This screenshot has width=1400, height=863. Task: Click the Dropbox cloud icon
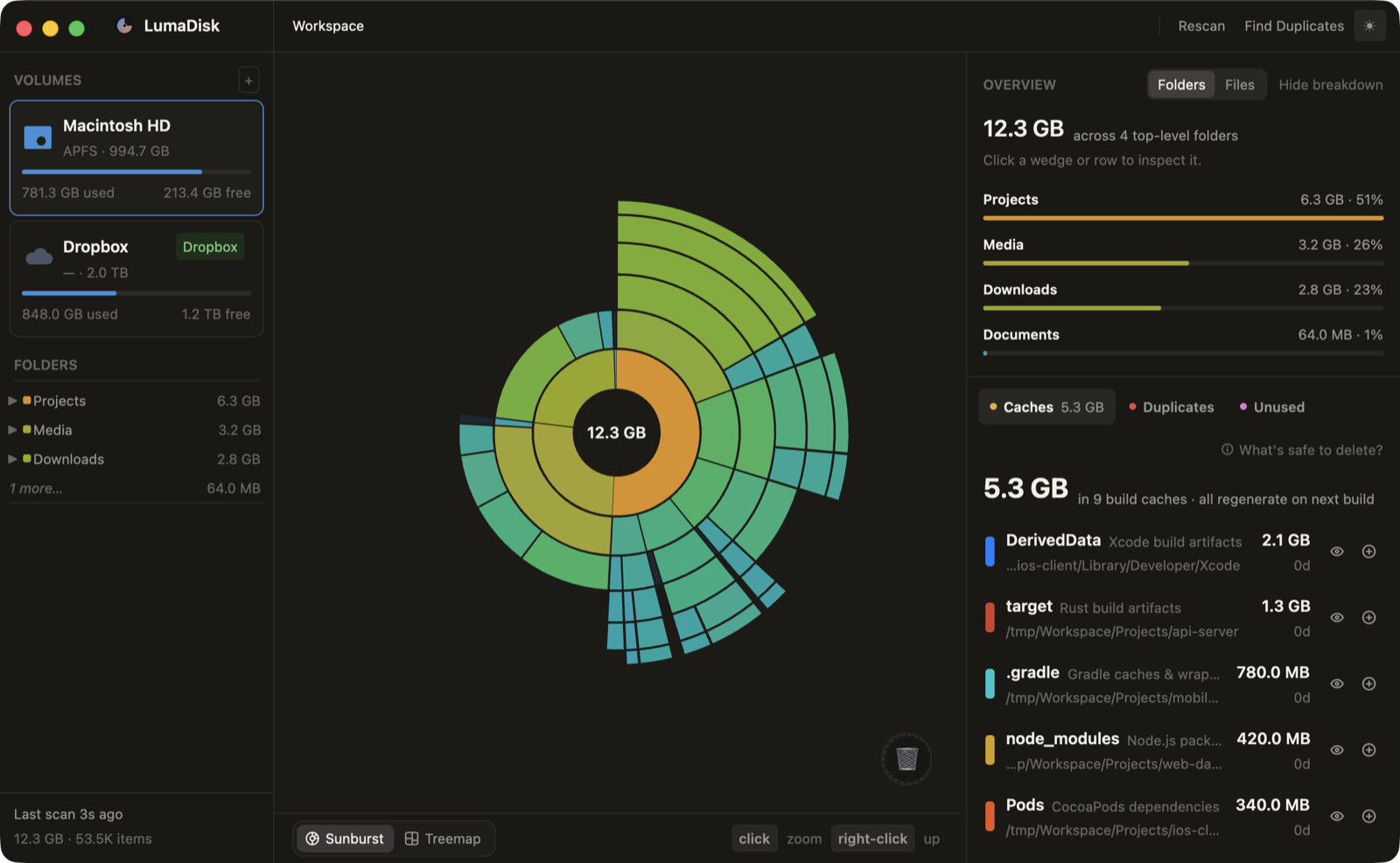click(38, 256)
